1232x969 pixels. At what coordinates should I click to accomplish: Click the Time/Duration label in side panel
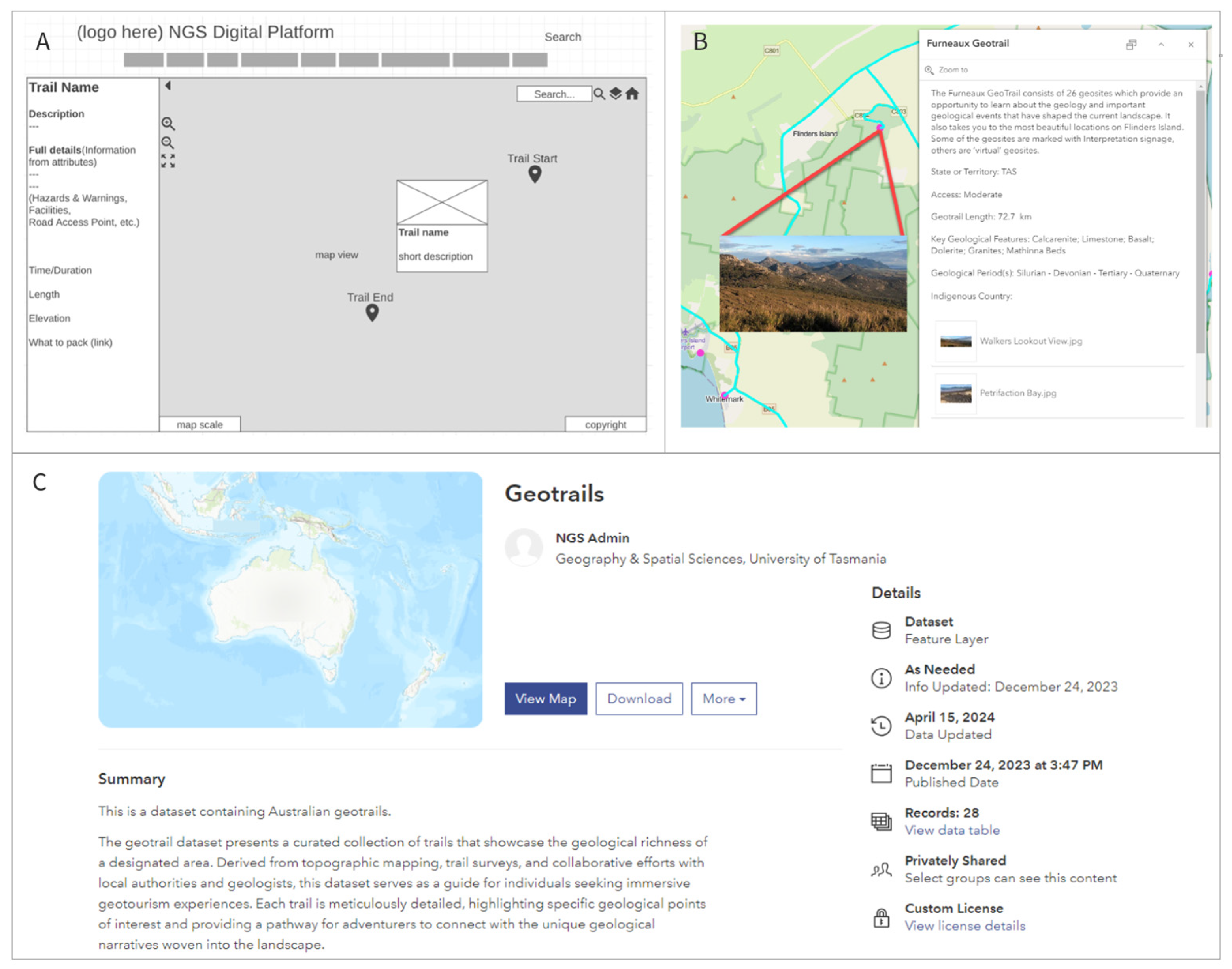coord(60,271)
